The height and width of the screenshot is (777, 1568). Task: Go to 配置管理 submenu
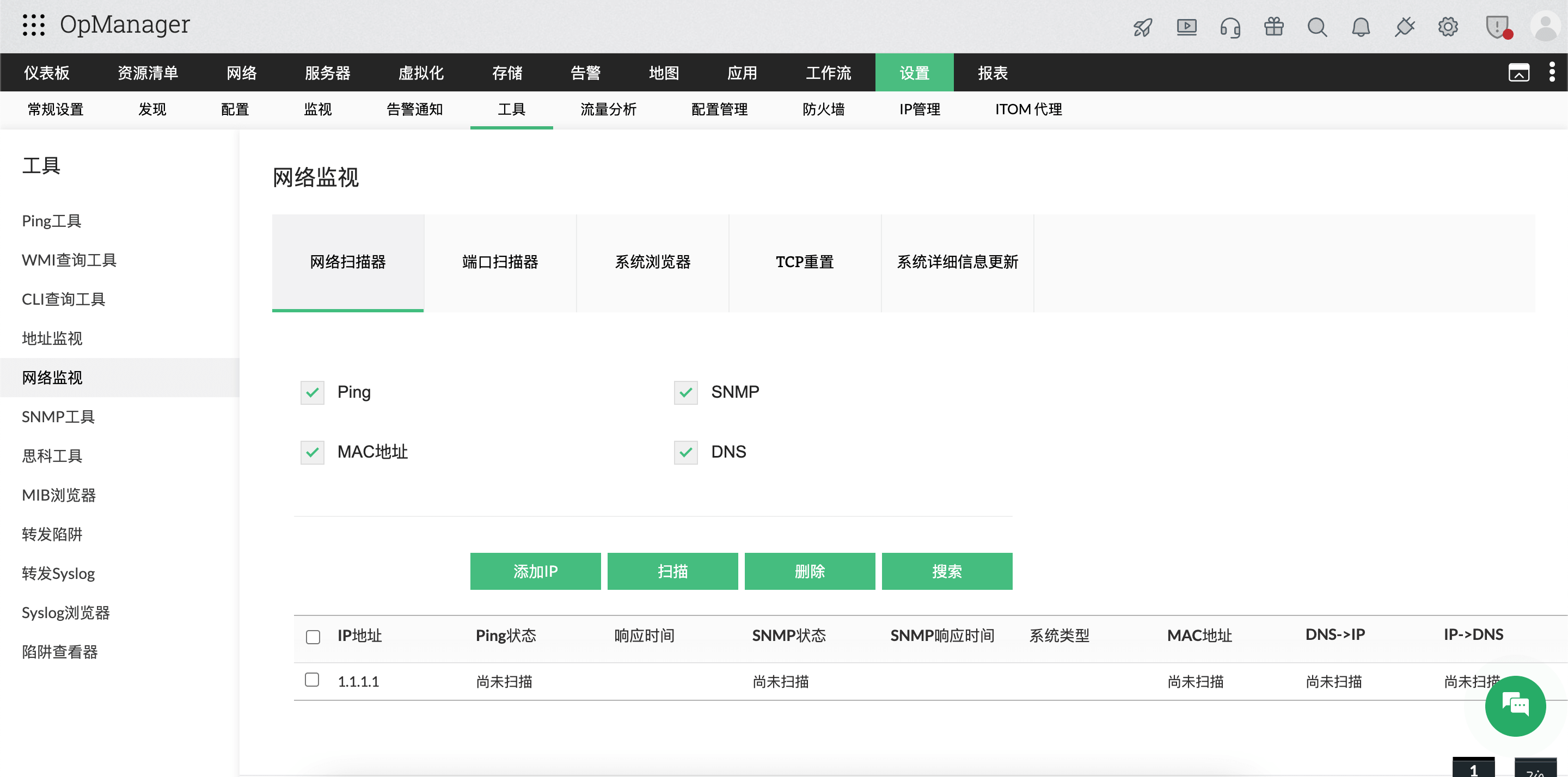(x=719, y=109)
